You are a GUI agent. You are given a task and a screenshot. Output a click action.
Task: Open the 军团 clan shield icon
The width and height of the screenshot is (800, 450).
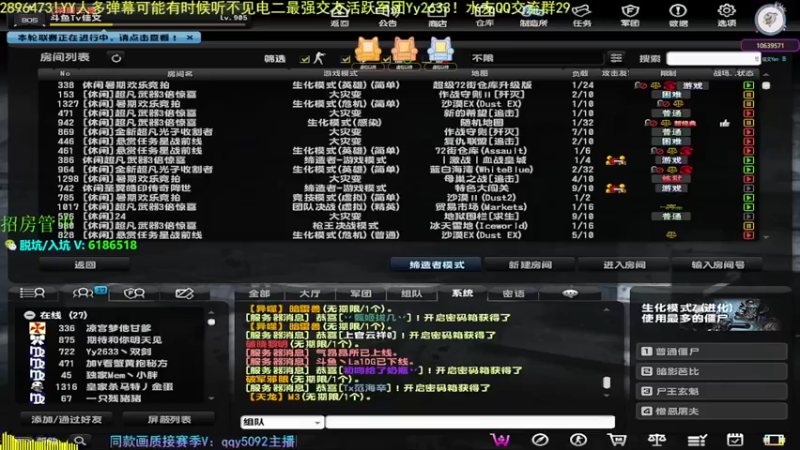coord(630,15)
